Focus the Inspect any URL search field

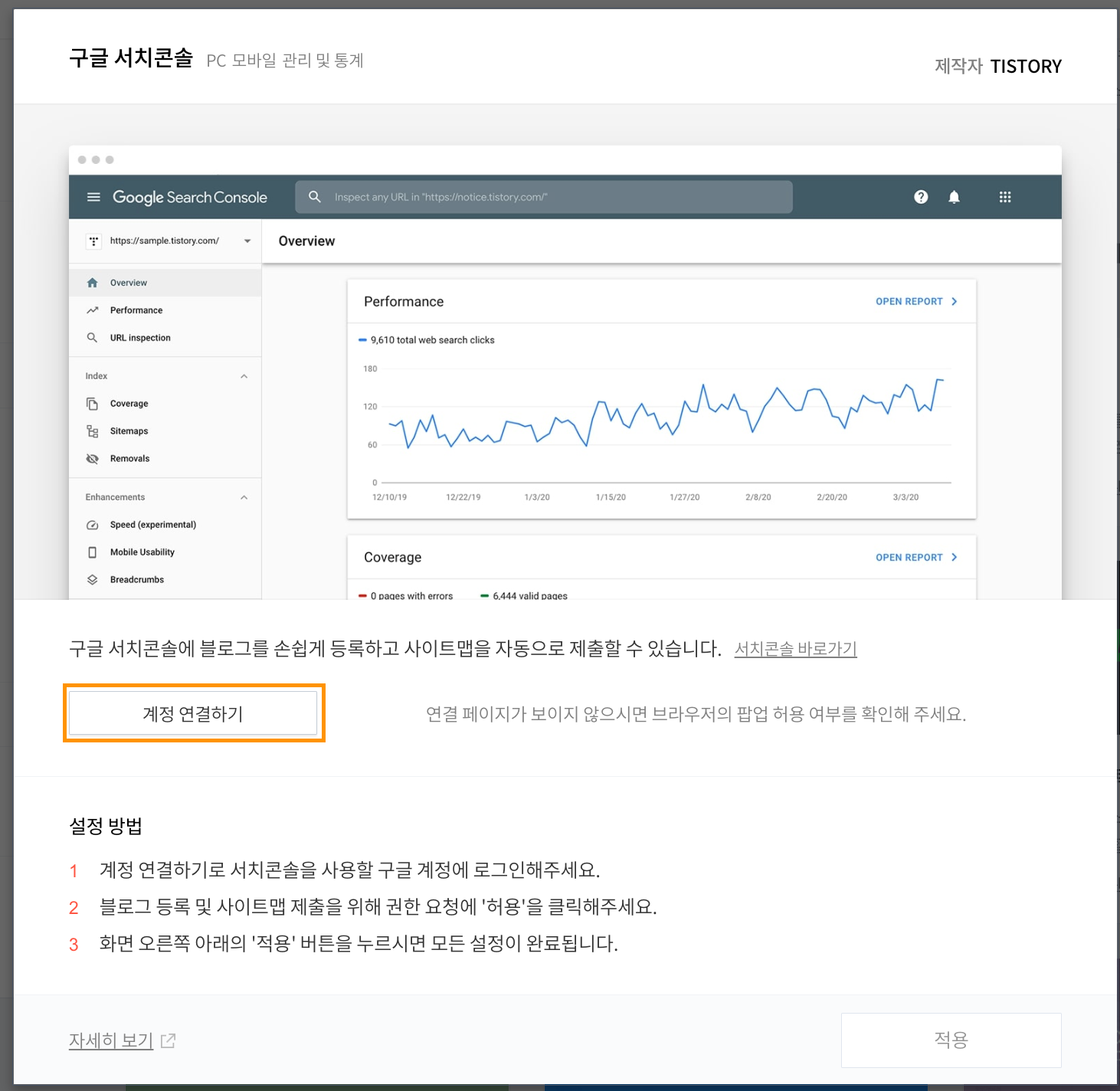[544, 197]
